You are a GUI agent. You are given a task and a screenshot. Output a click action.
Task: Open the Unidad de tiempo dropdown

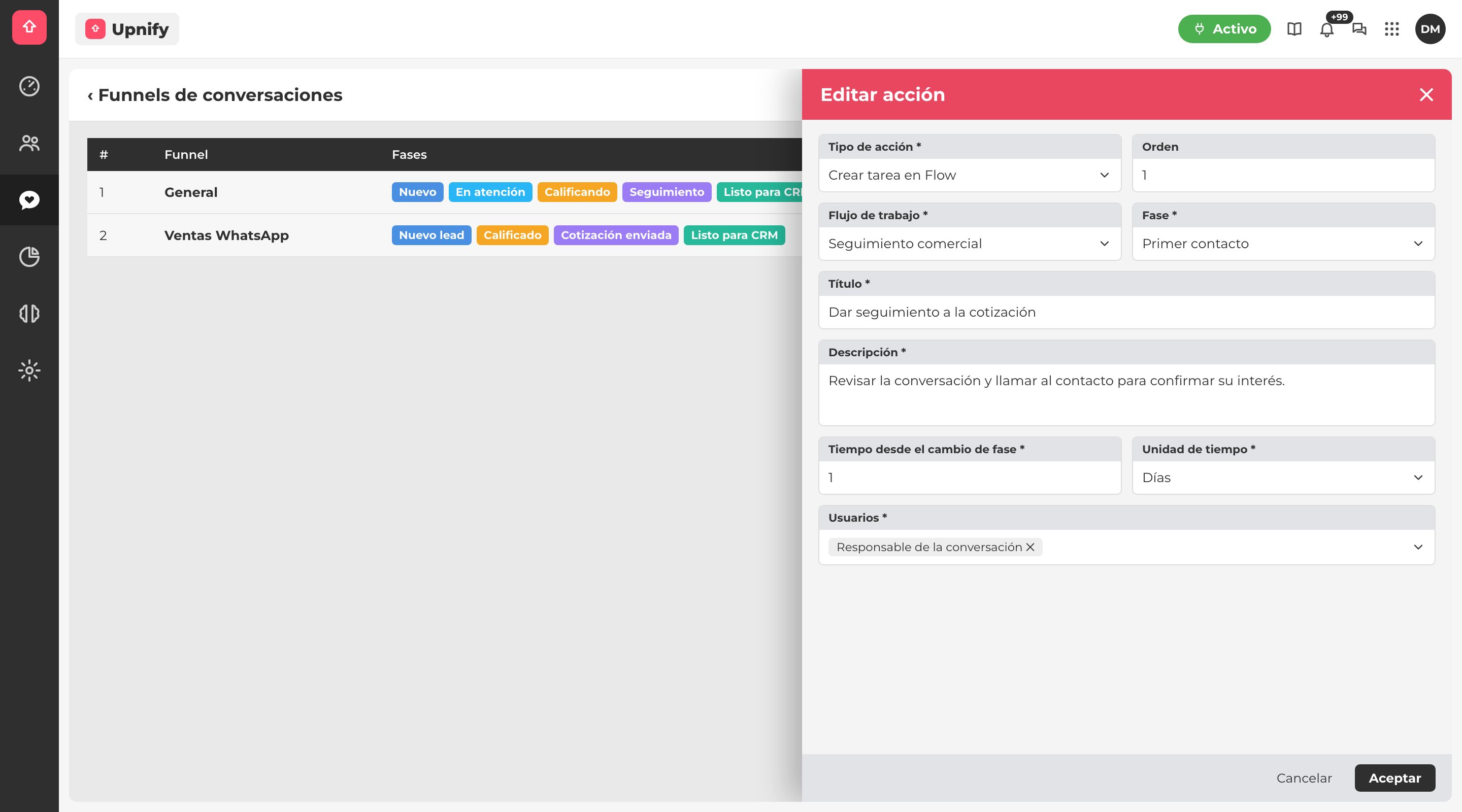click(x=1283, y=478)
